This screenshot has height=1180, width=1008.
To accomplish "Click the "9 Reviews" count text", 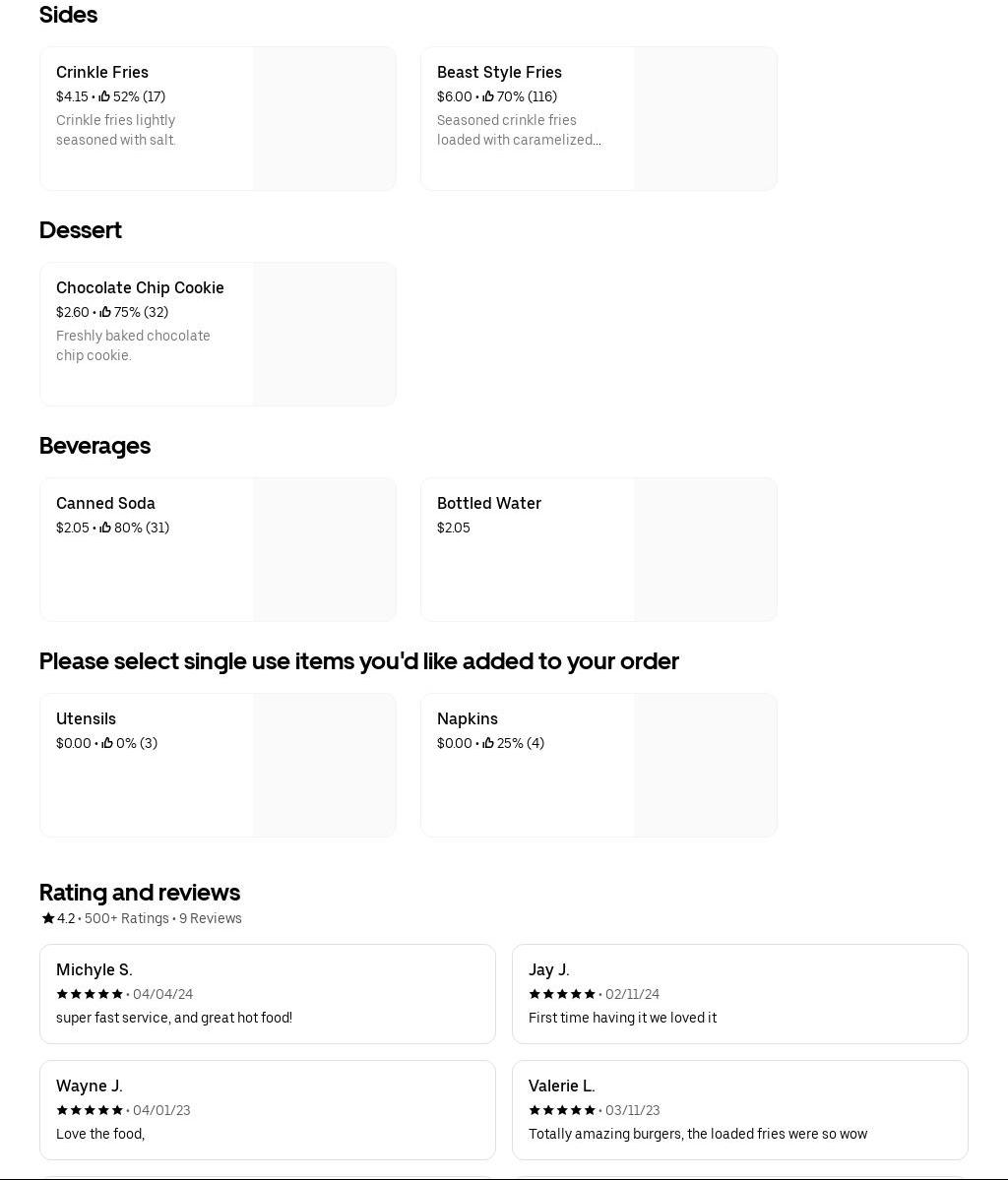I will point(211,918).
